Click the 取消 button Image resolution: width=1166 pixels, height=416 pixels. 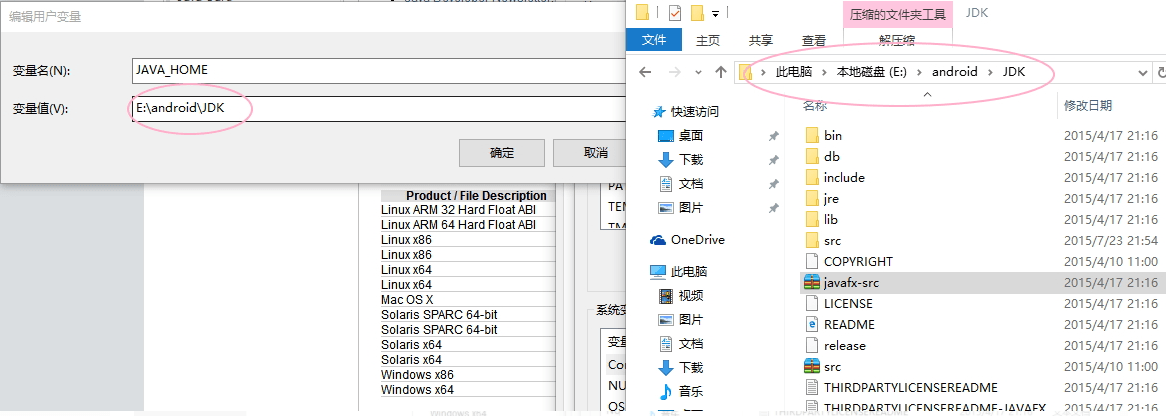coord(595,153)
